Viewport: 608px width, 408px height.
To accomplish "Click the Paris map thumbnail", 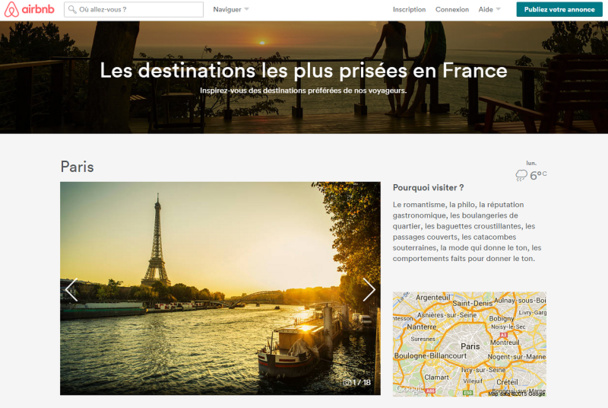I will [470, 344].
